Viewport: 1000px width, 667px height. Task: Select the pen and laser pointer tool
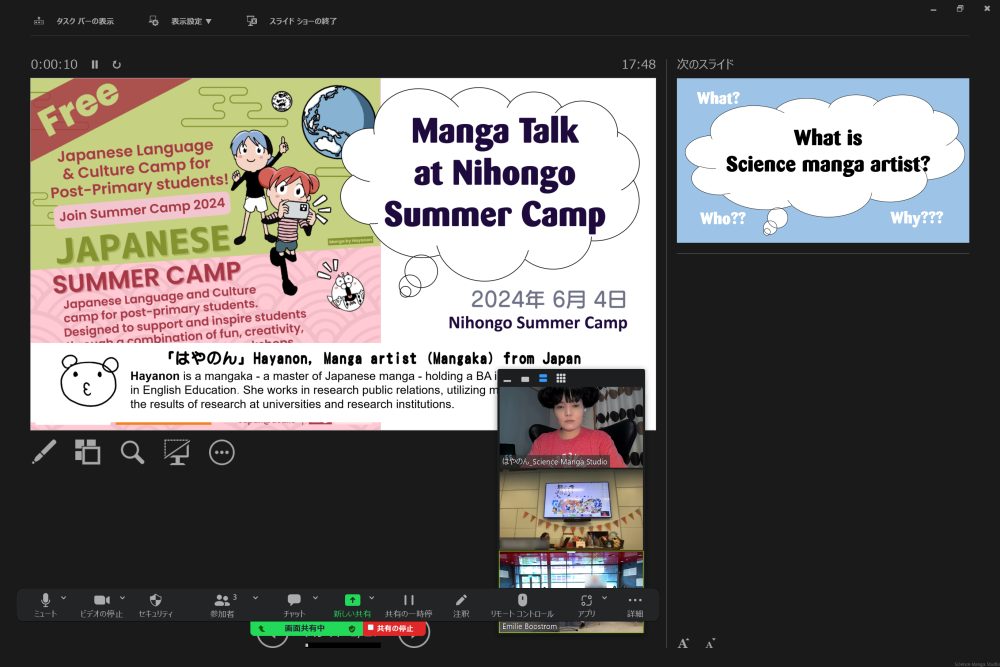coord(44,453)
